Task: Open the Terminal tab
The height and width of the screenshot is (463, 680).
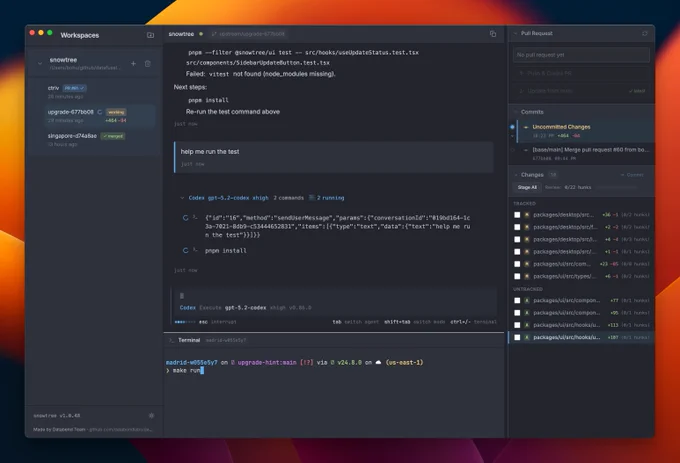Action: (x=189, y=340)
